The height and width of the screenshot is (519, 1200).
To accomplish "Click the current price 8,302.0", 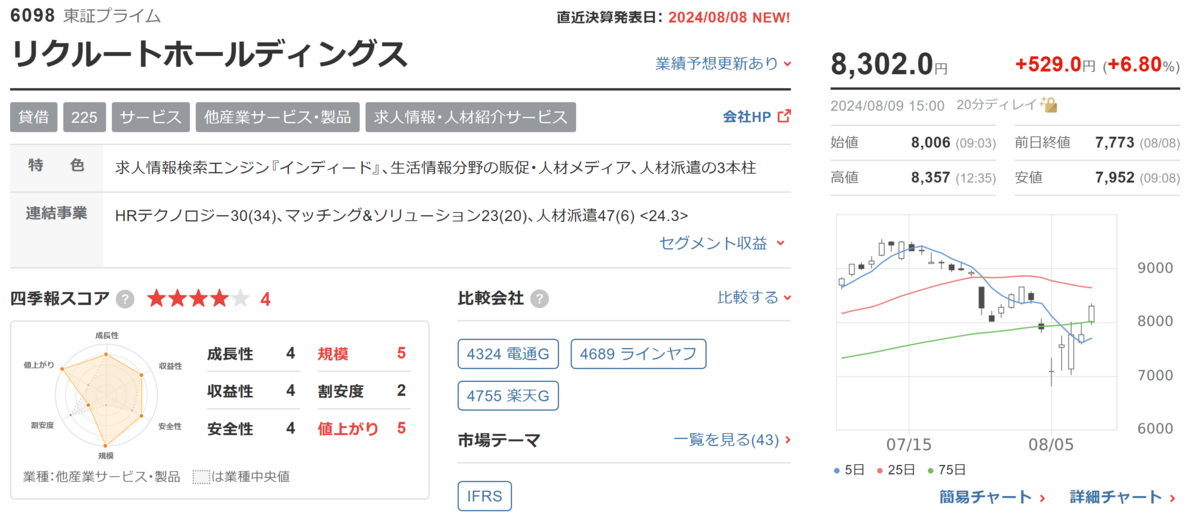I will 881,63.
